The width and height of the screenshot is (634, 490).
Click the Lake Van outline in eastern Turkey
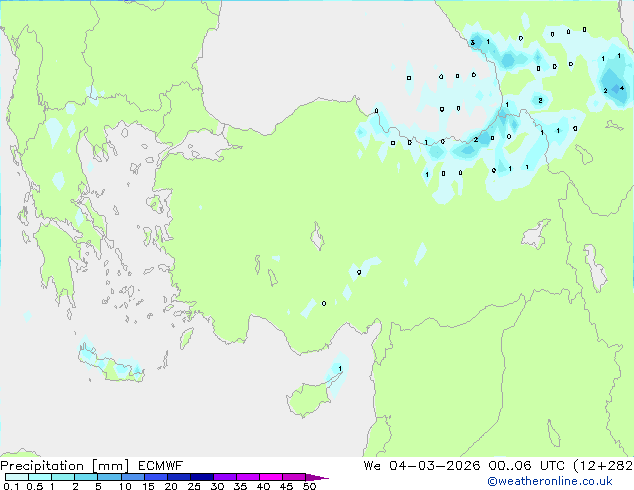pos(536,234)
